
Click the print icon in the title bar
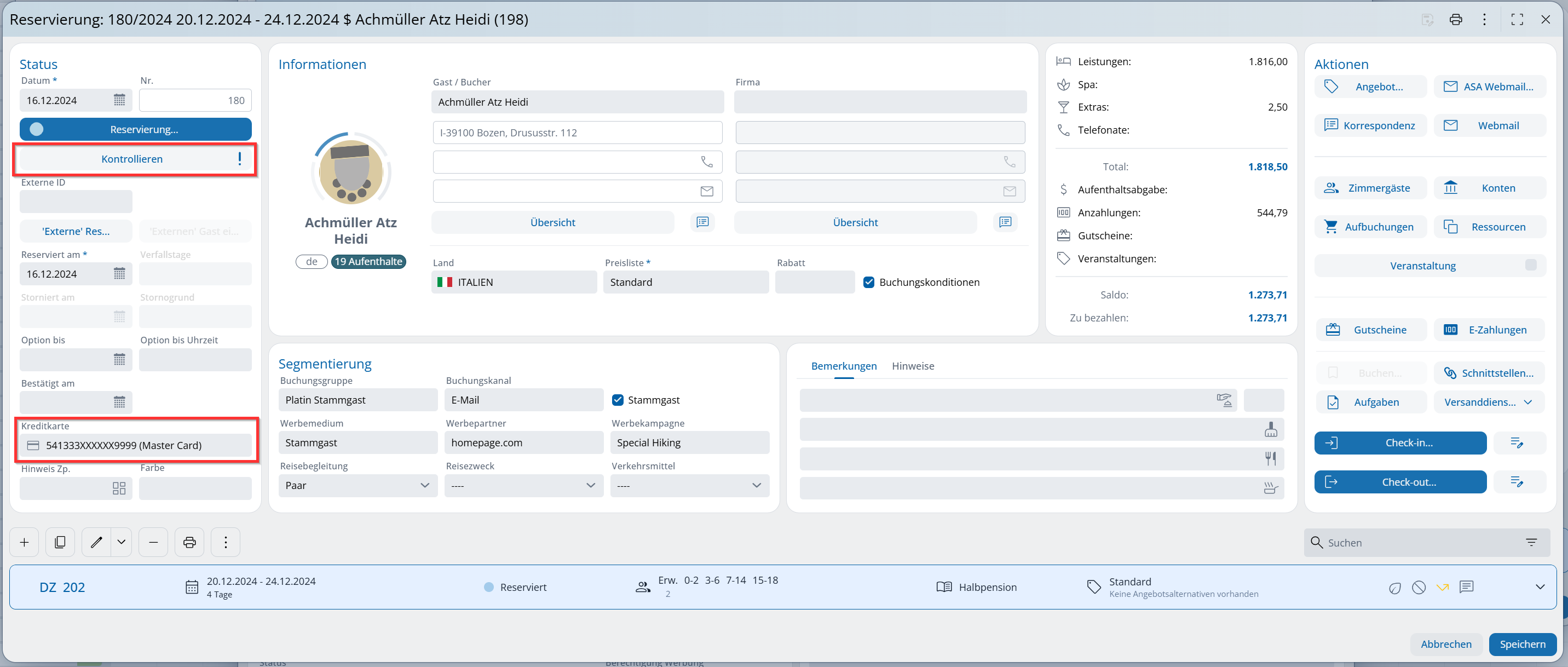[x=1455, y=20]
